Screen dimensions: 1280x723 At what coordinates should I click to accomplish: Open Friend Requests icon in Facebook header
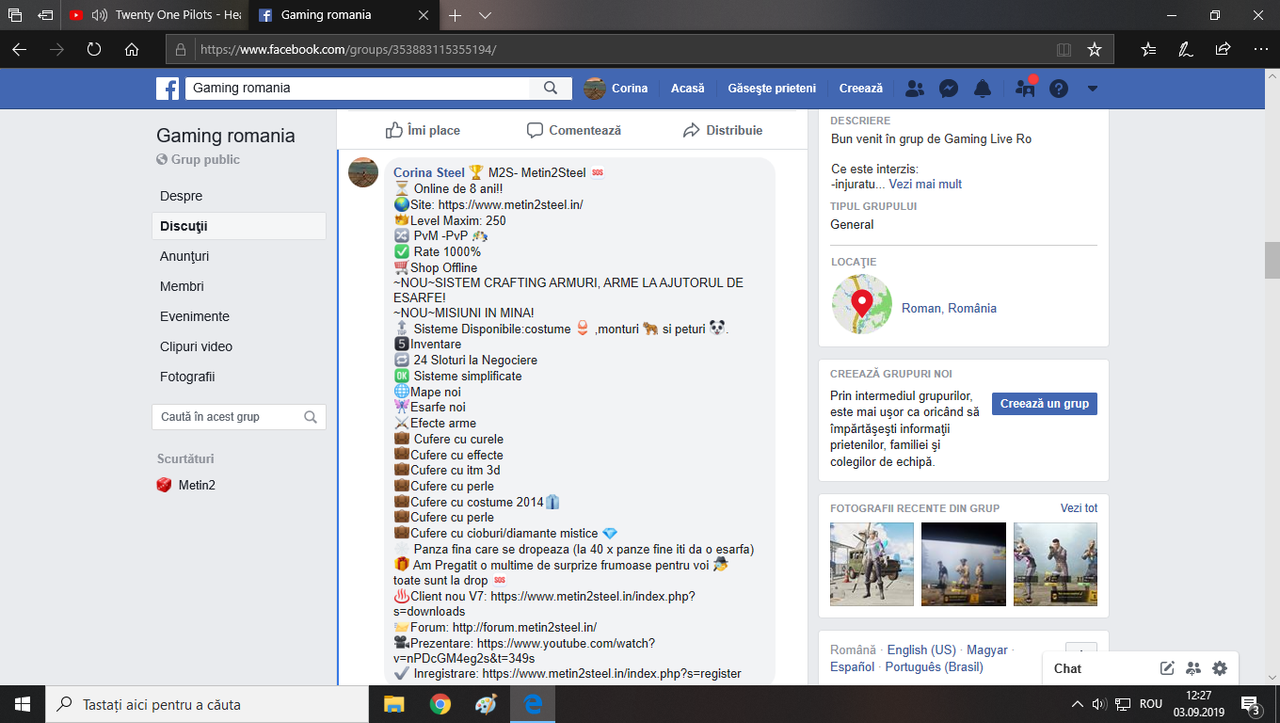tap(914, 88)
